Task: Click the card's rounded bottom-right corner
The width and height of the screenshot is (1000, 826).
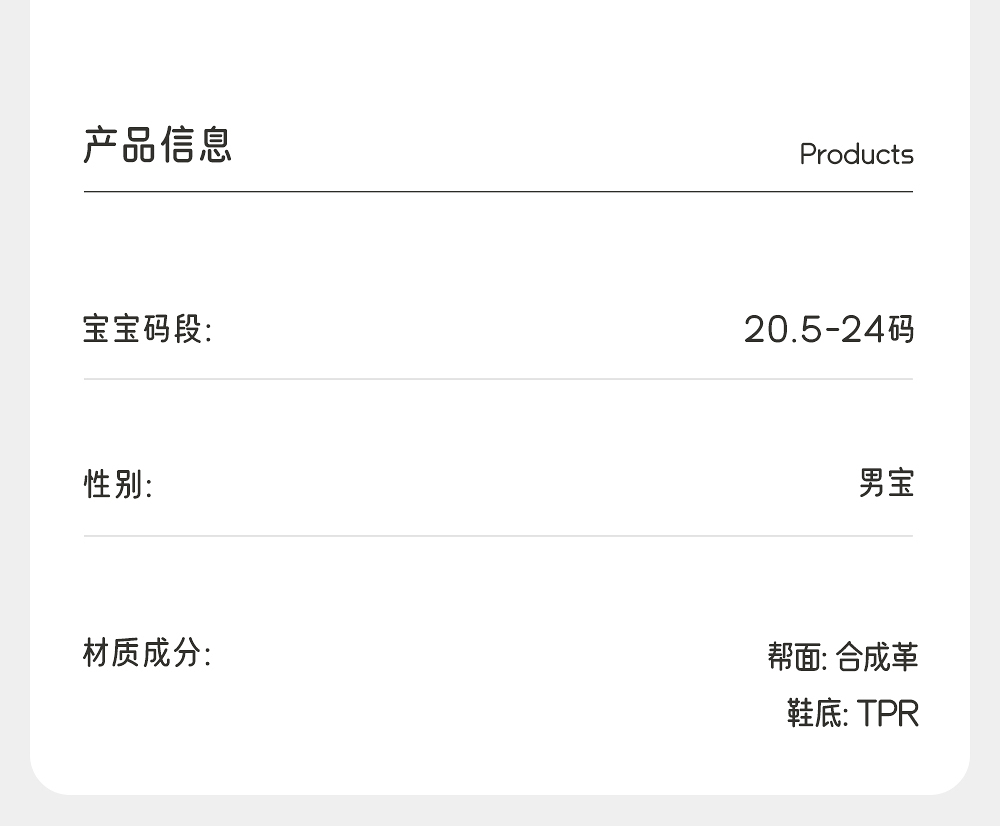Action: coord(954,778)
